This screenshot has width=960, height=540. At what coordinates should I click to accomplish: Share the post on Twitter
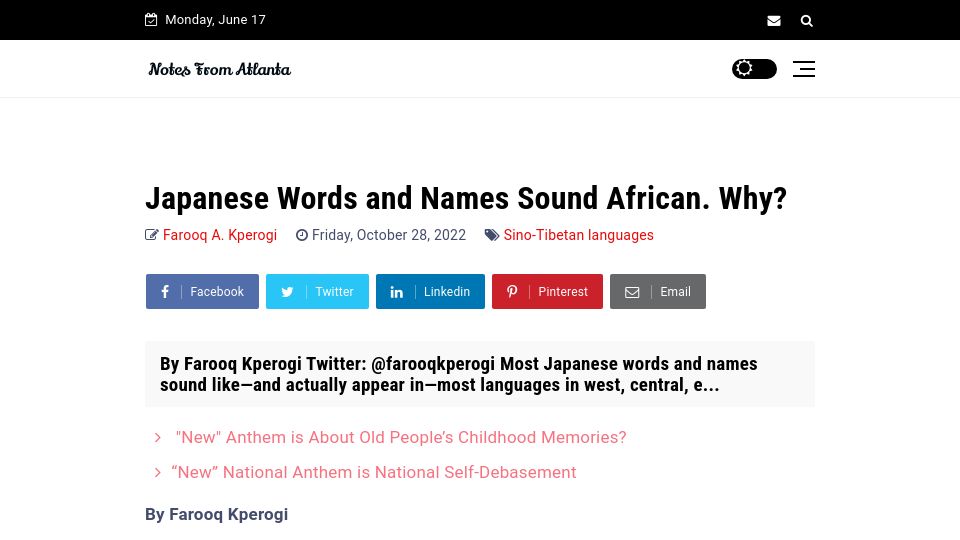317,291
